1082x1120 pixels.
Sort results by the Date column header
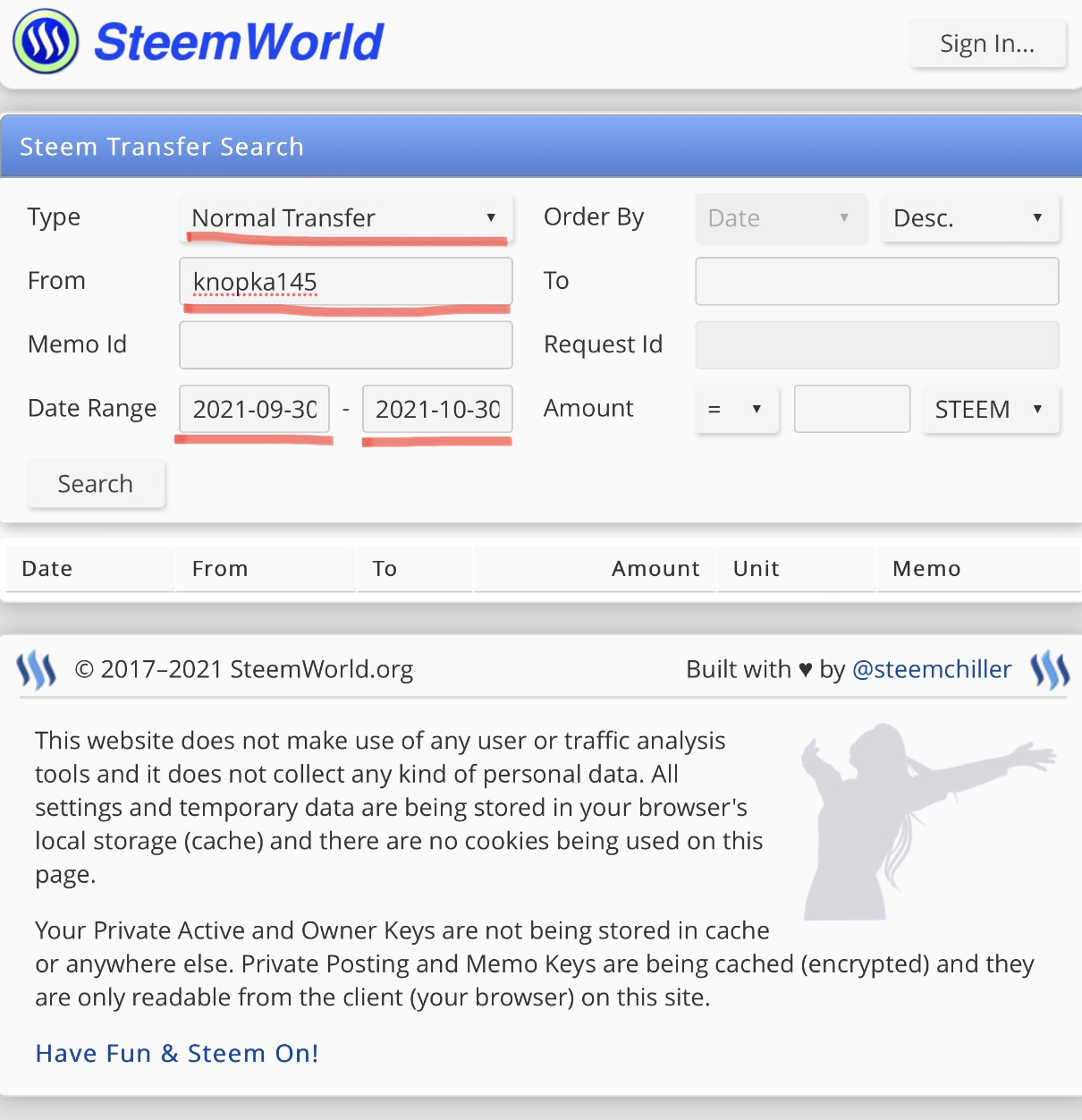click(x=47, y=569)
